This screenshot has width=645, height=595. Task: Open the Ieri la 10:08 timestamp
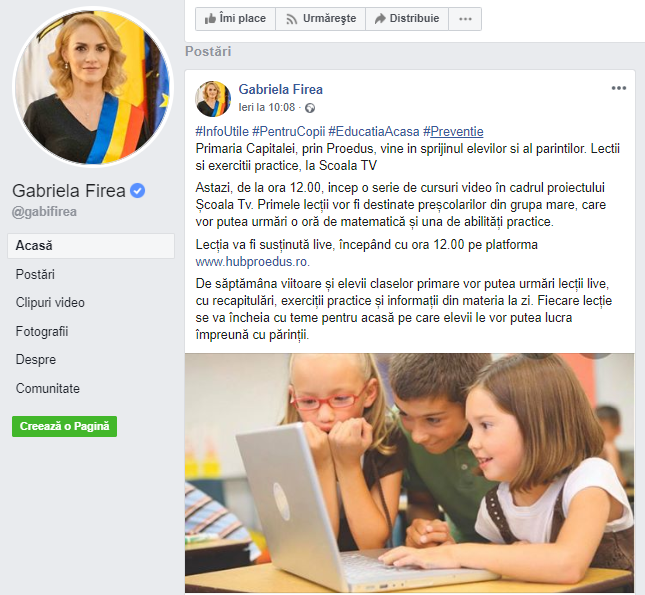coord(267,107)
